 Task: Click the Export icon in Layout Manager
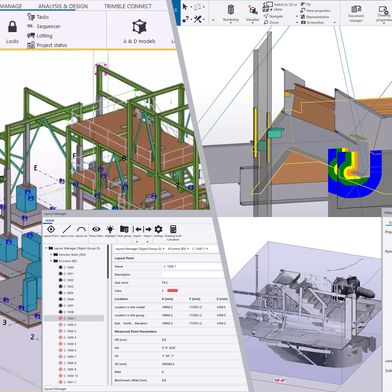point(148,229)
